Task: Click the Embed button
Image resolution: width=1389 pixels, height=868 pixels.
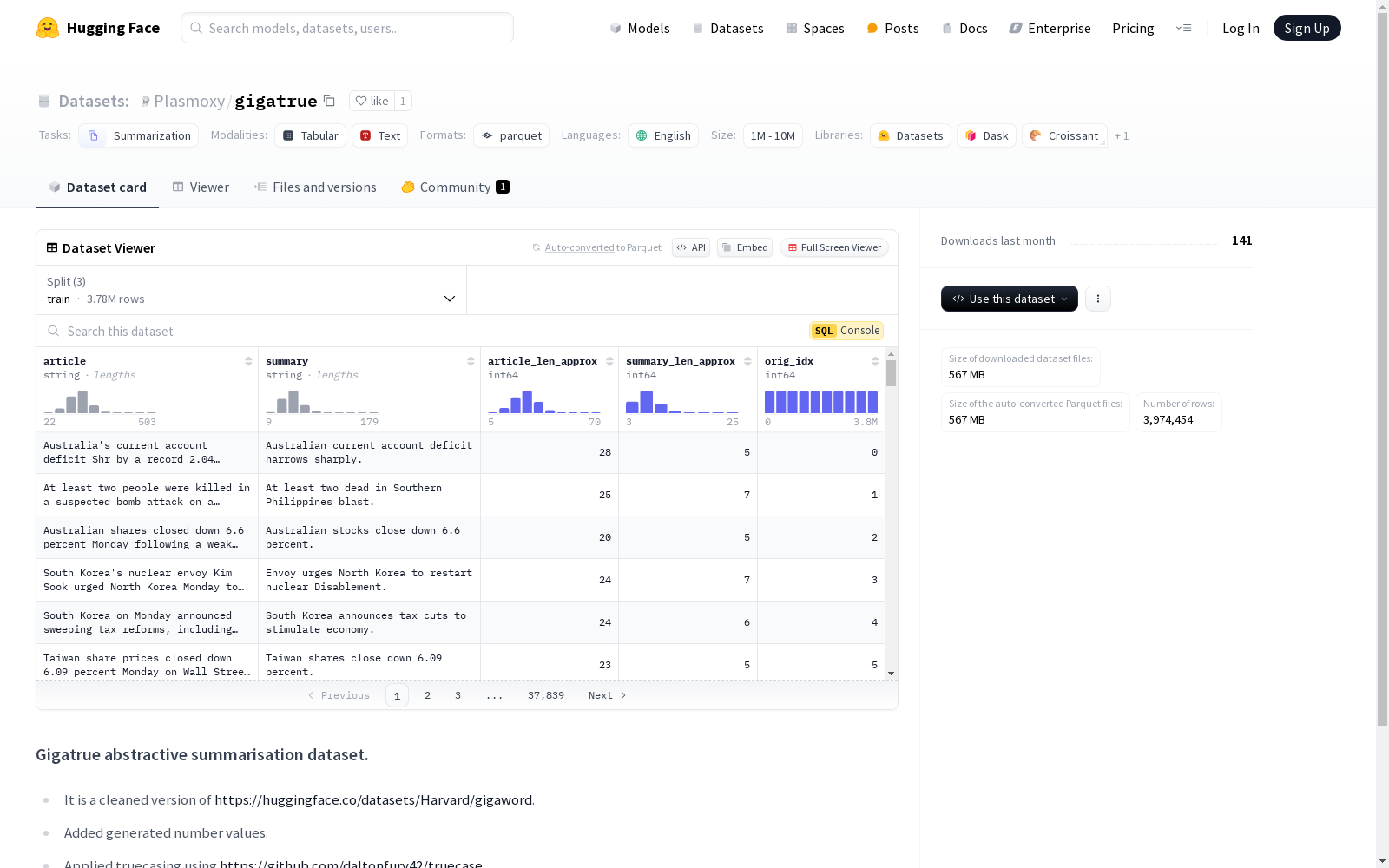Action: pyautogui.click(x=745, y=247)
